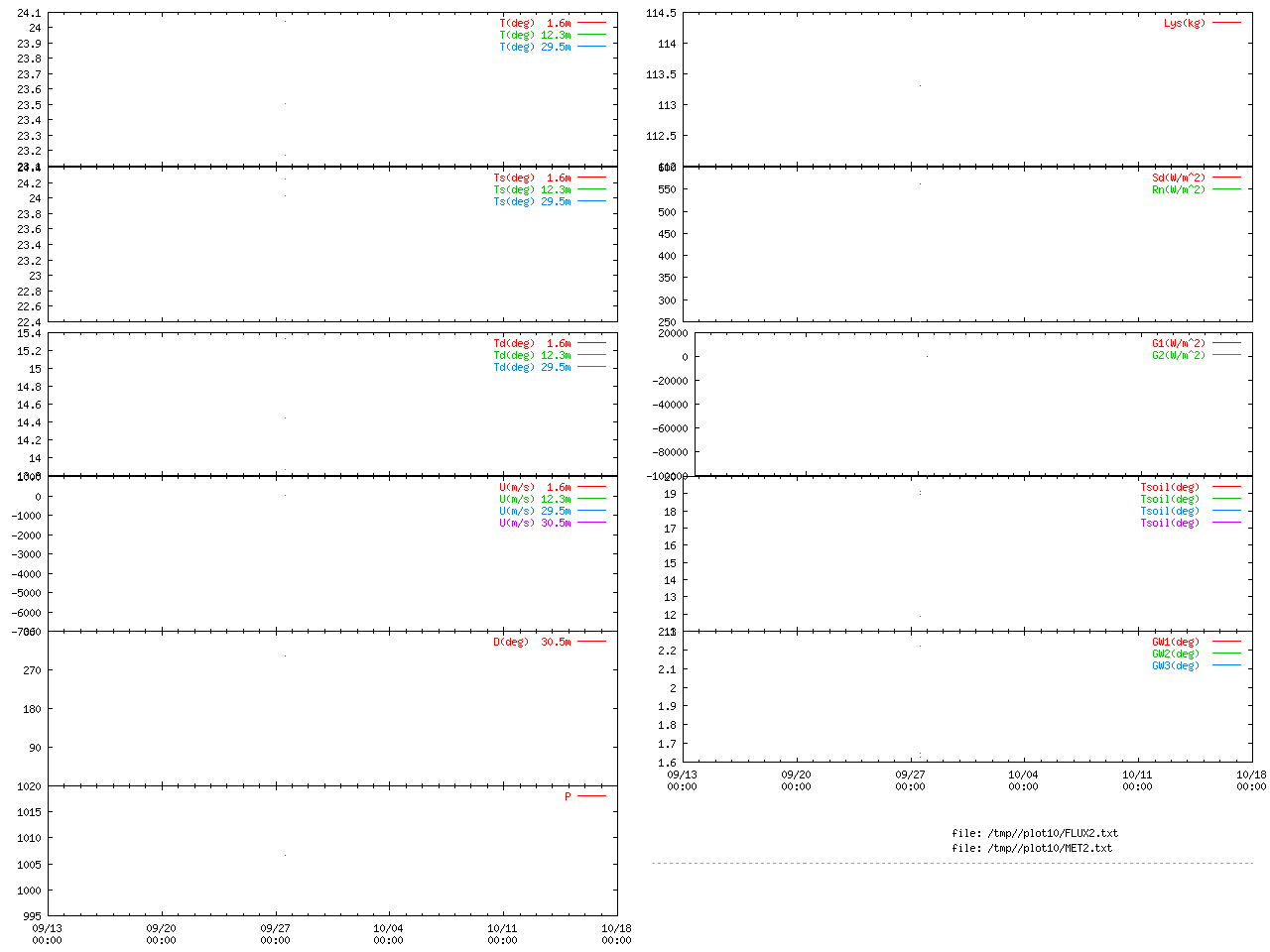This screenshot has width=1270, height=952.
Task: Select the Ts(deg) 12.3m legend entry
Action: pos(532,189)
